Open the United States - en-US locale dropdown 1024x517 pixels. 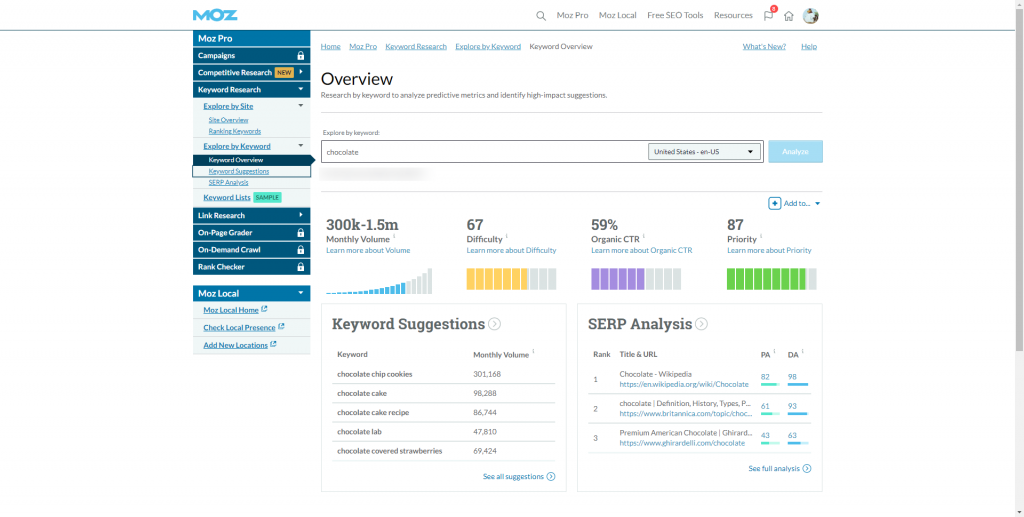704,151
